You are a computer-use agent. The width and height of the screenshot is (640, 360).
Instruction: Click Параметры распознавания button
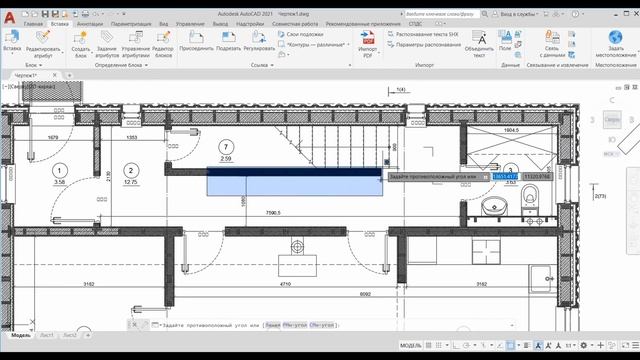[x=424, y=44]
